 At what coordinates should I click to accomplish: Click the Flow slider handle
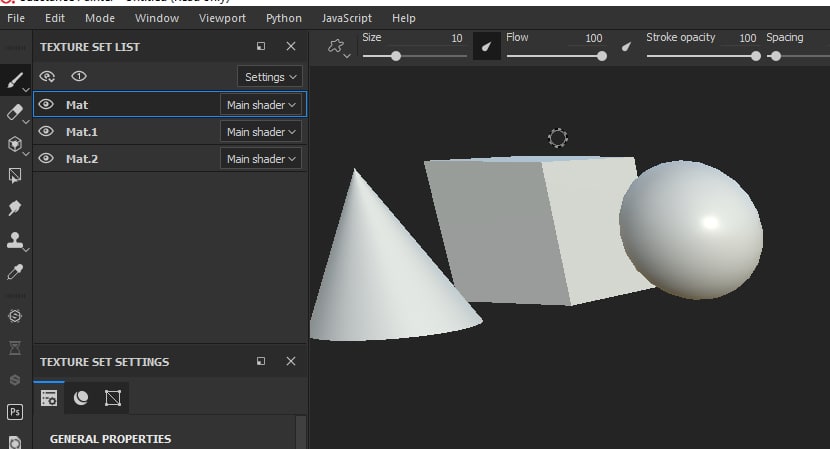point(602,56)
